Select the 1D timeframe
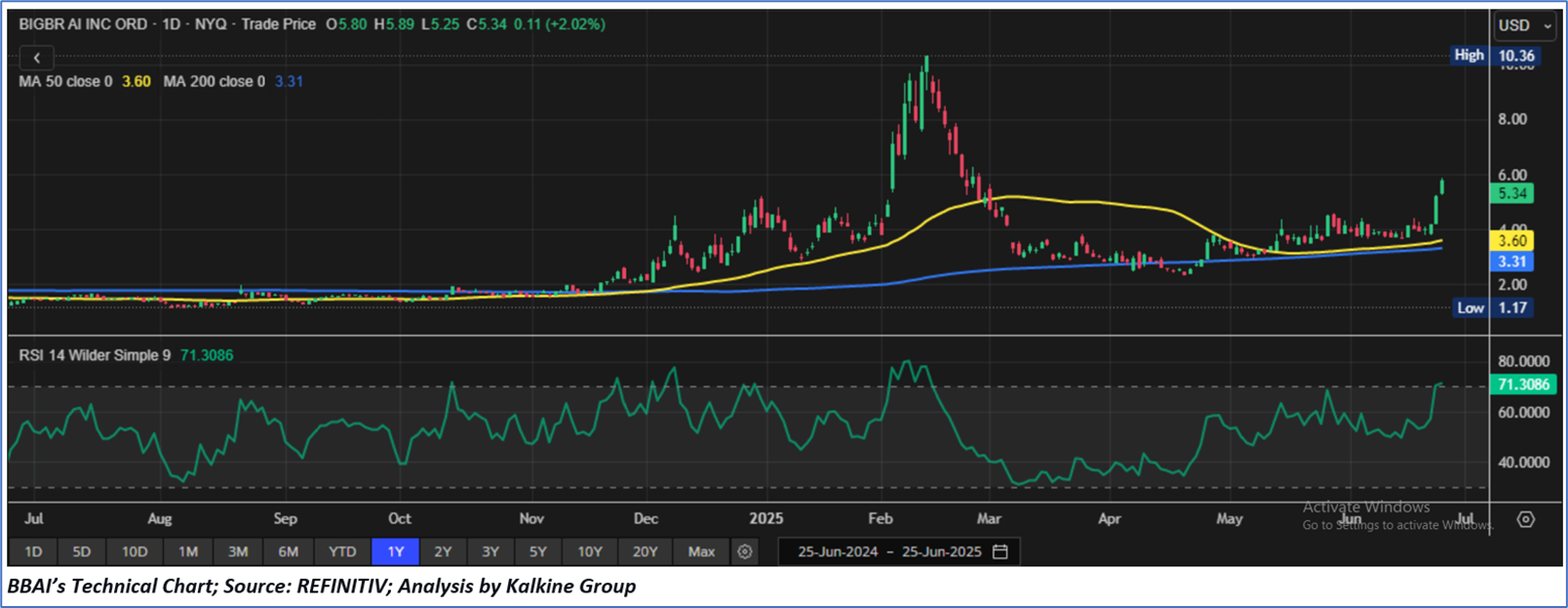 33,551
